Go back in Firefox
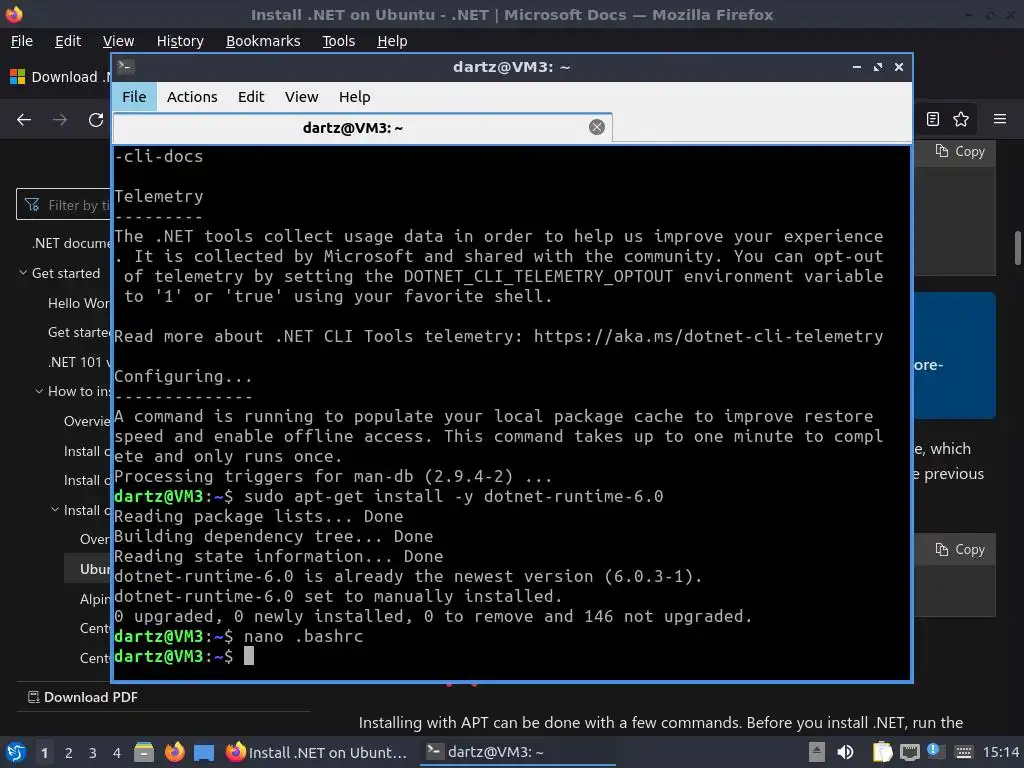The width and height of the screenshot is (1024, 768). click(24, 120)
